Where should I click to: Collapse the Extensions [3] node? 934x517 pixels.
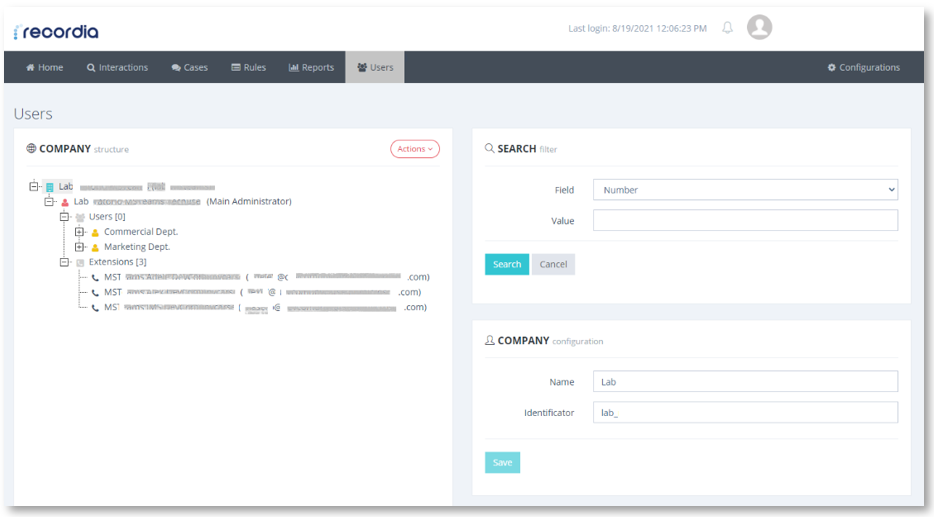64,261
